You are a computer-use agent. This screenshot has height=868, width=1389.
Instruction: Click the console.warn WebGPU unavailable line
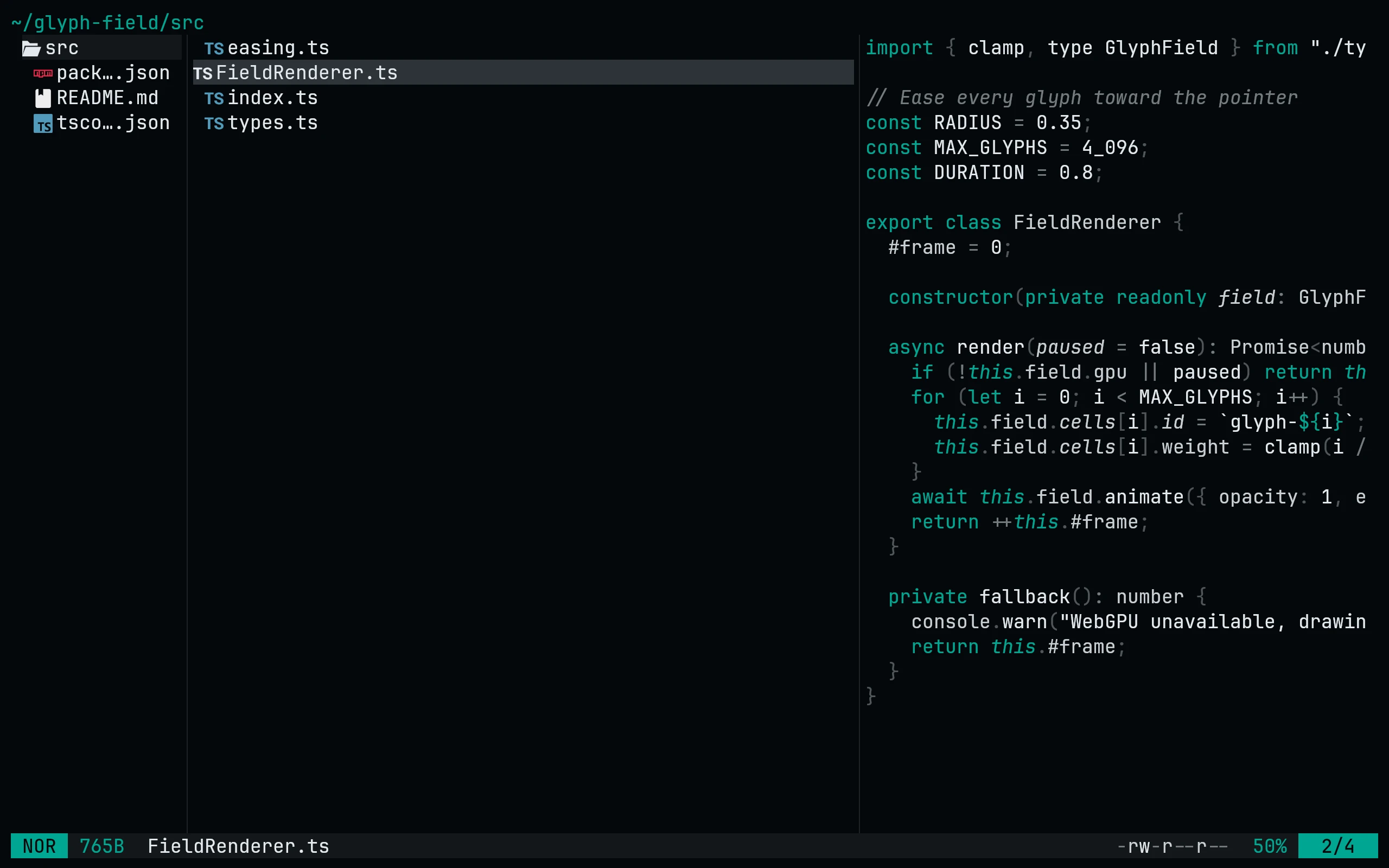(1138, 622)
